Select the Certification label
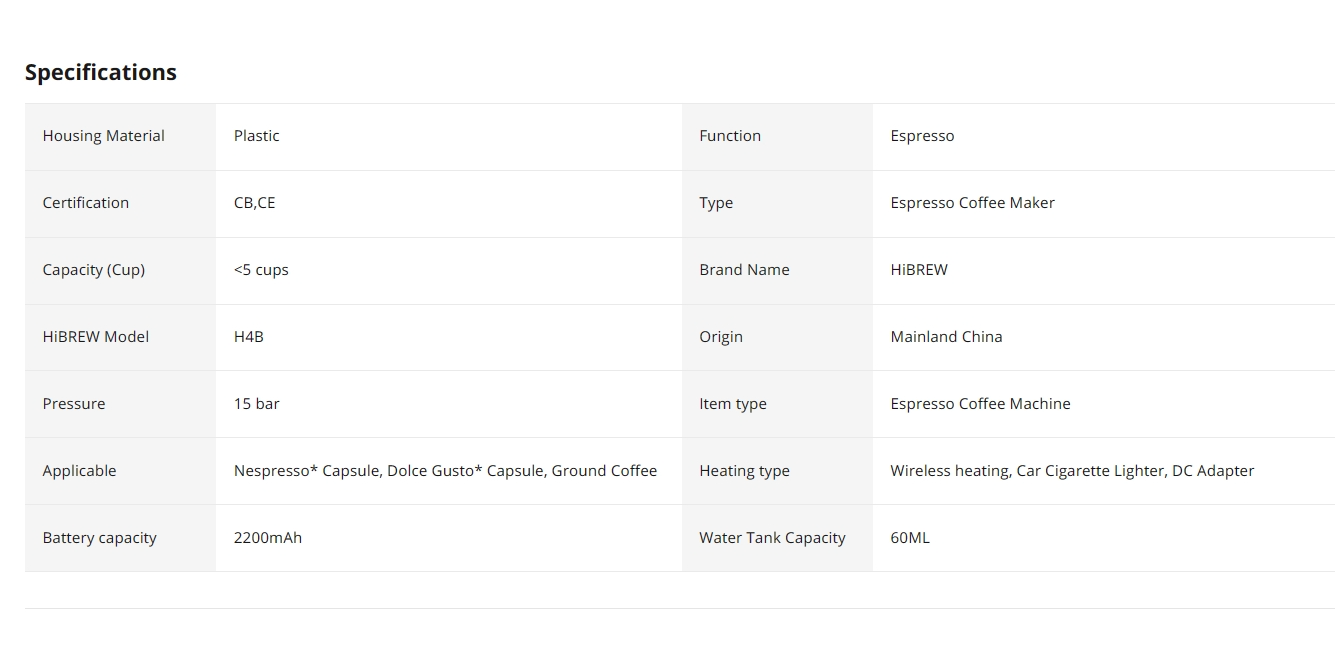 click(86, 203)
